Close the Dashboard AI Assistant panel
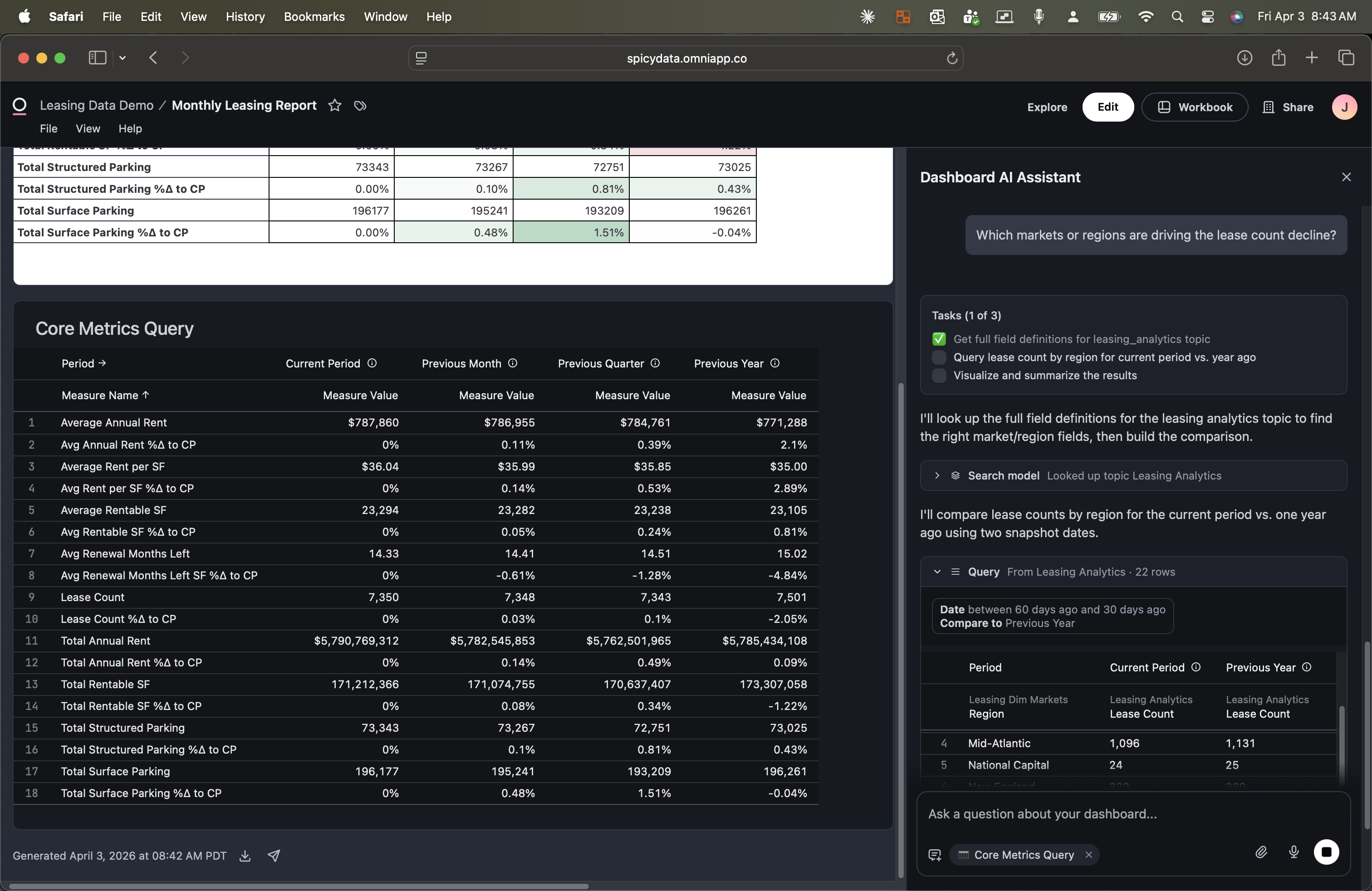This screenshot has height=891, width=1372. coord(1347,177)
